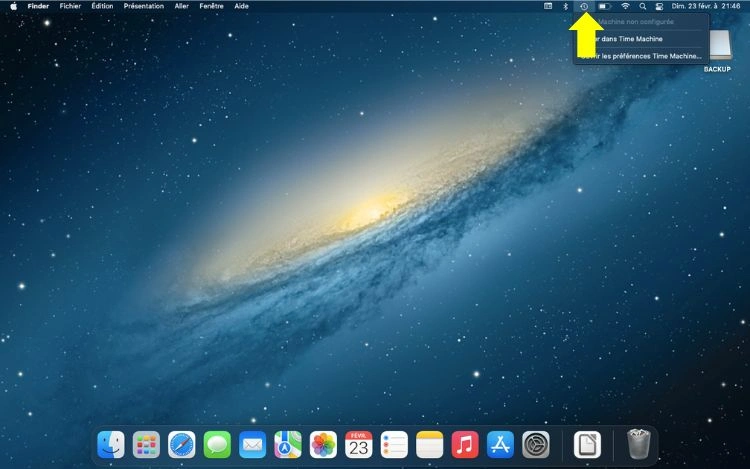Click the Wi-Fi icon in menu bar
The height and width of the screenshot is (469, 750).
625,6
